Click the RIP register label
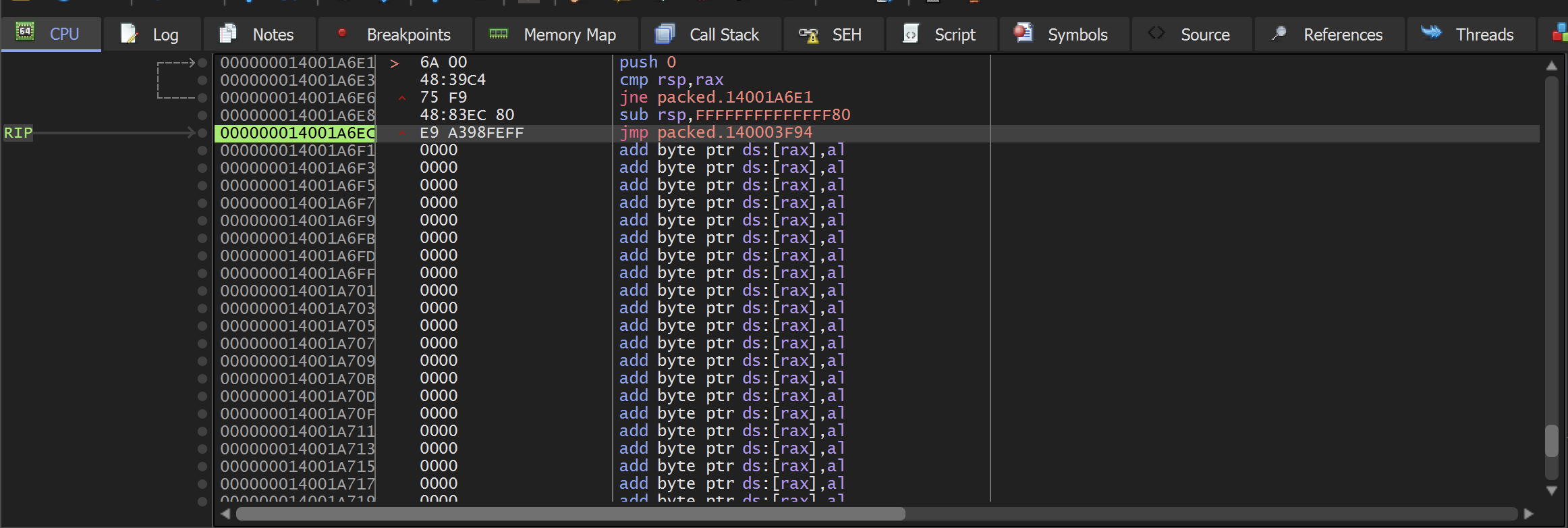This screenshot has height=528, width=1568. coord(18,133)
